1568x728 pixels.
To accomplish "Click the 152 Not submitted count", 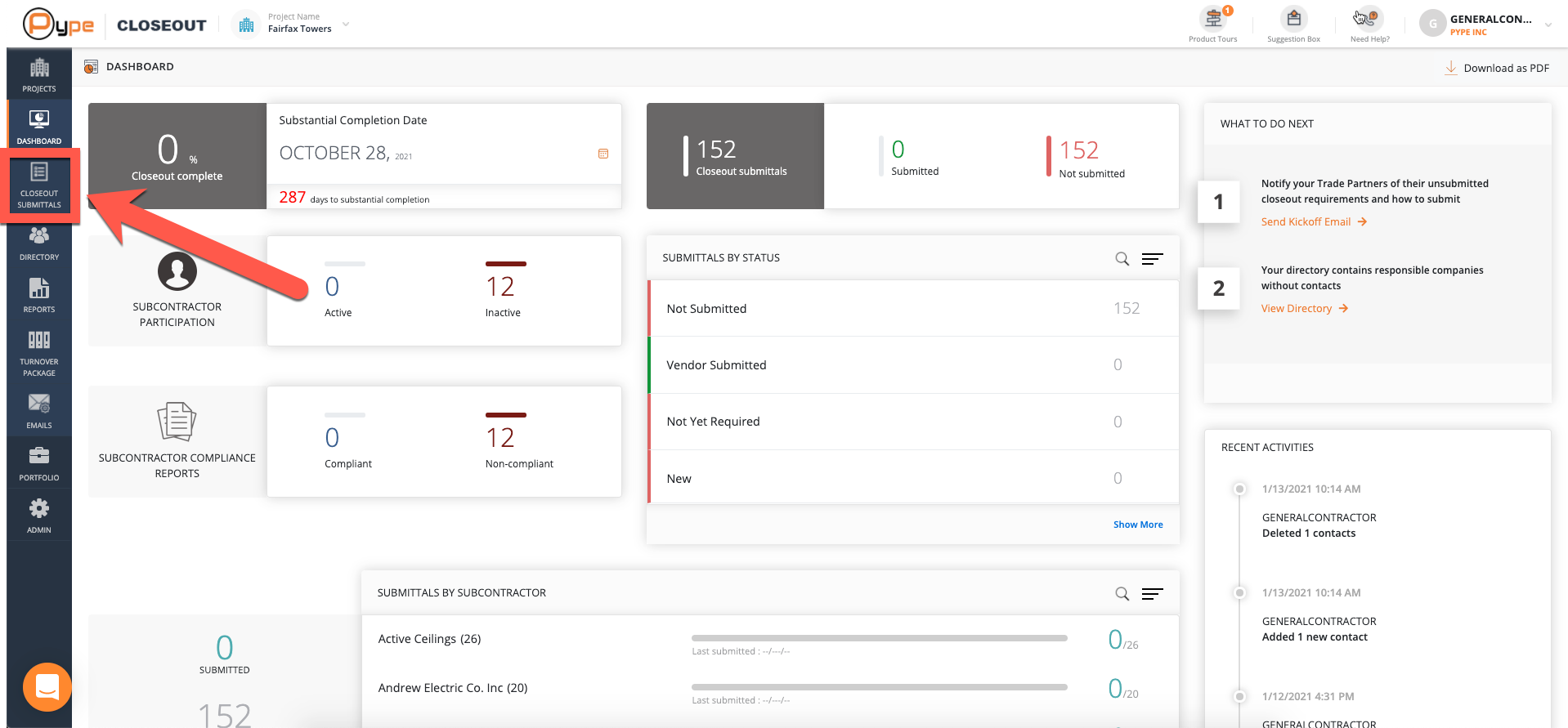I will [x=1078, y=150].
